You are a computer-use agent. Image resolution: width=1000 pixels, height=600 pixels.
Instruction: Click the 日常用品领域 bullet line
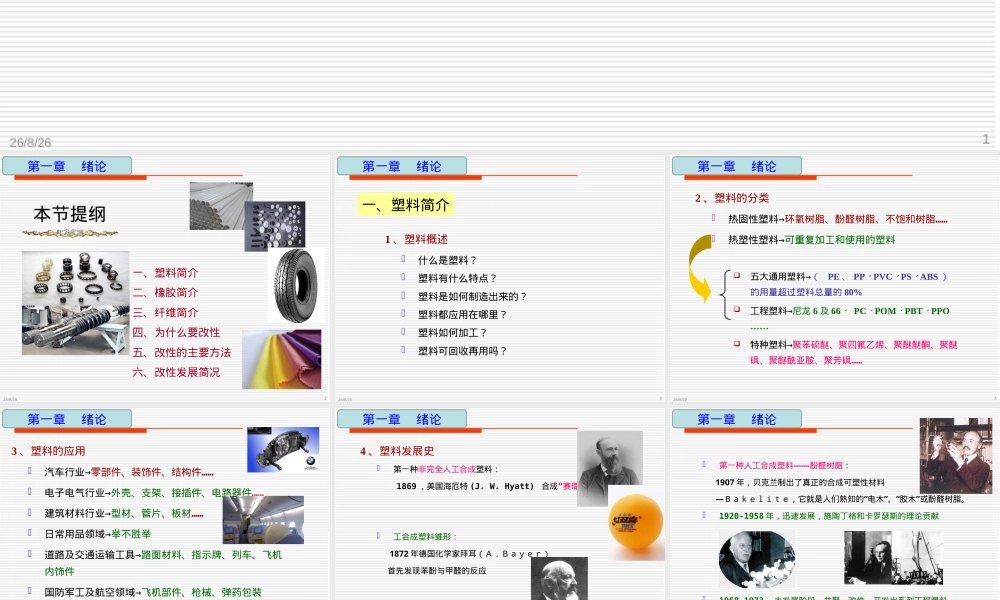tap(98, 534)
